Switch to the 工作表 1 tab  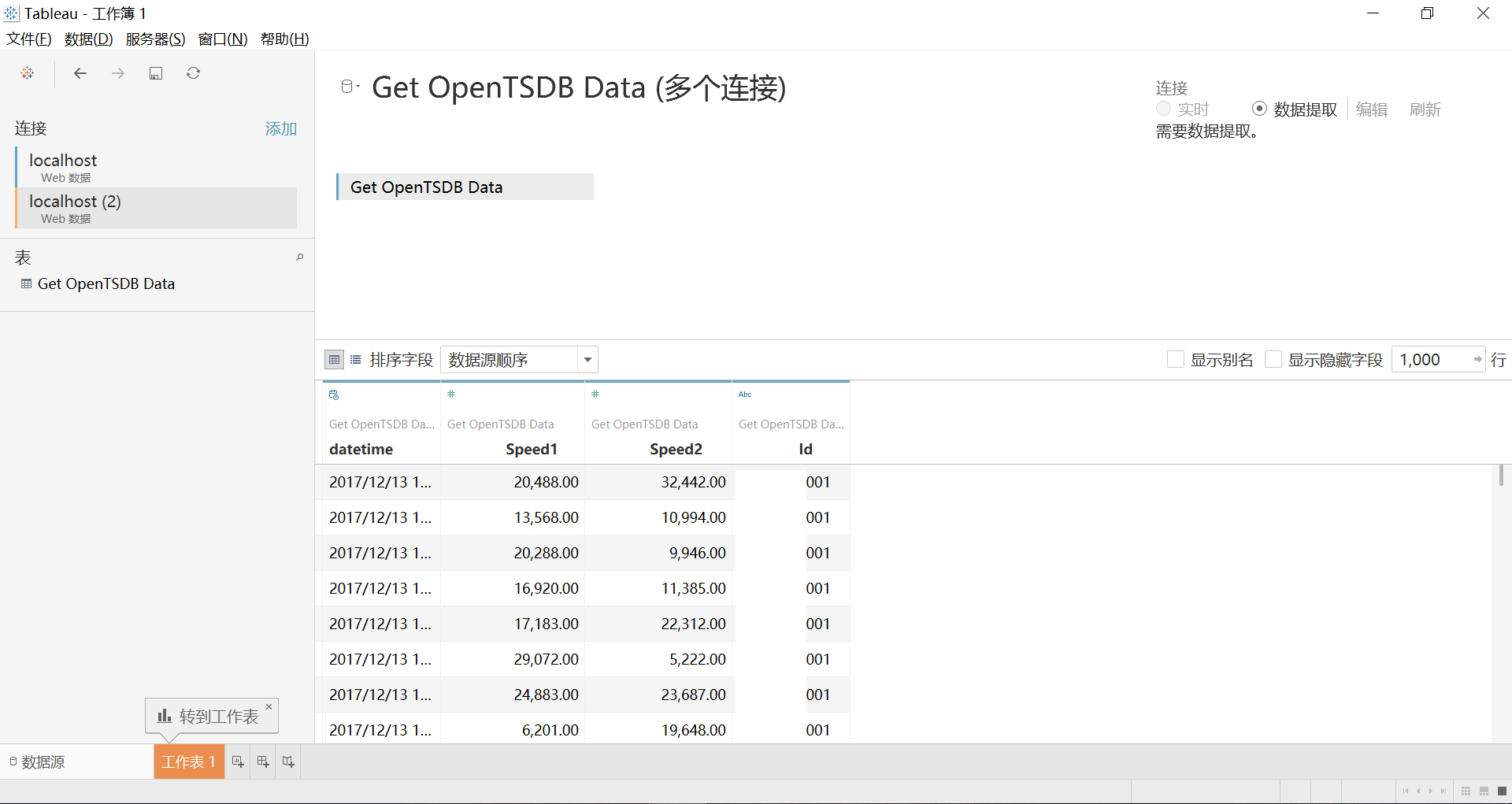tap(189, 761)
